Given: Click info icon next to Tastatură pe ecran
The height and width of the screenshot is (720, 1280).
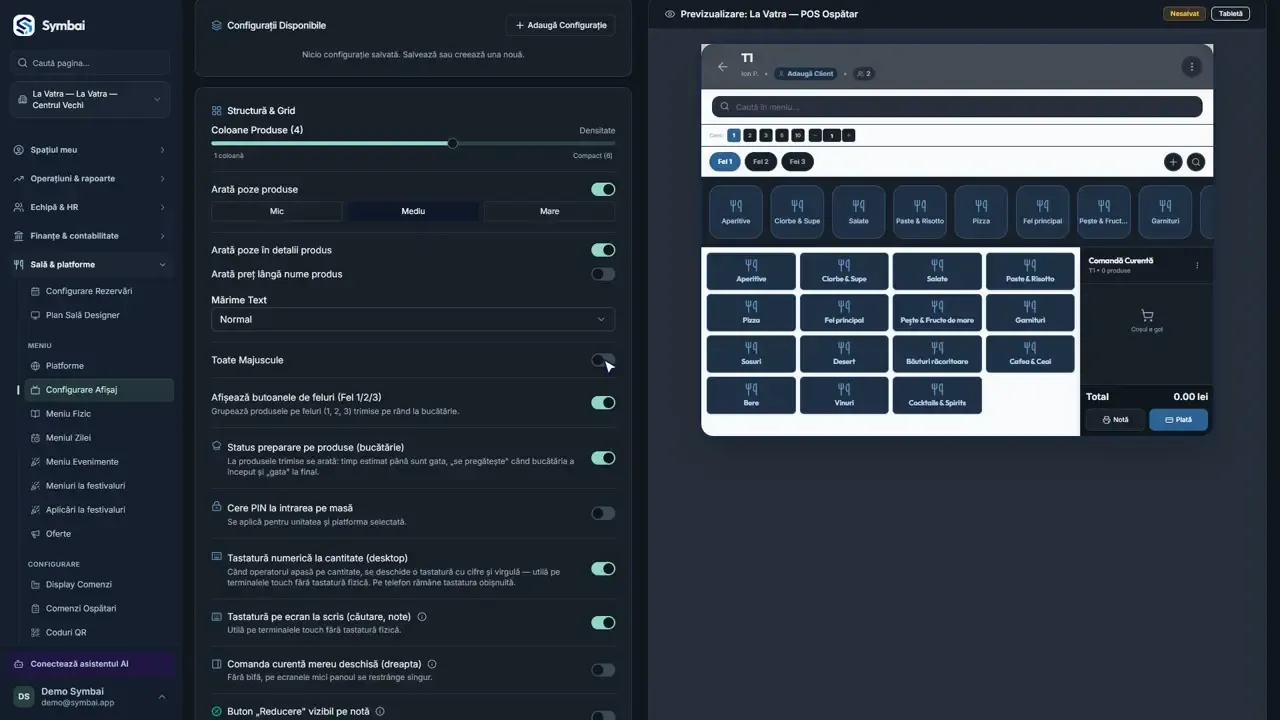Looking at the screenshot, I should 422,617.
